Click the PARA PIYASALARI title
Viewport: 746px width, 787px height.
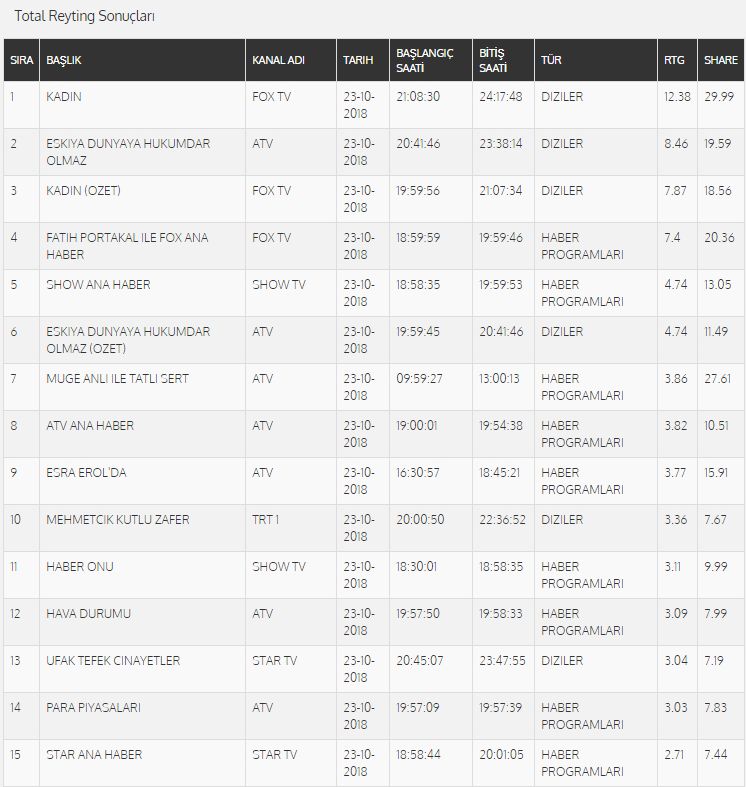[x=93, y=708]
